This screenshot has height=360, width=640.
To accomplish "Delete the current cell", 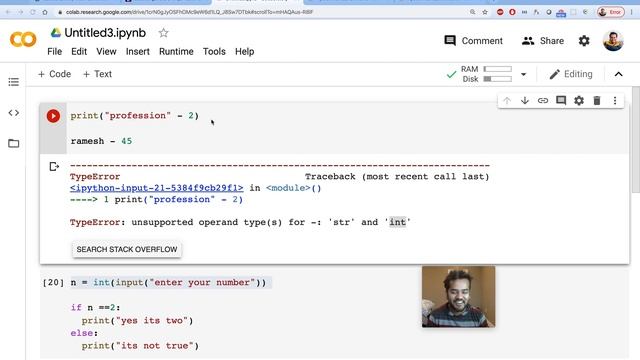I will pyautogui.click(x=597, y=100).
